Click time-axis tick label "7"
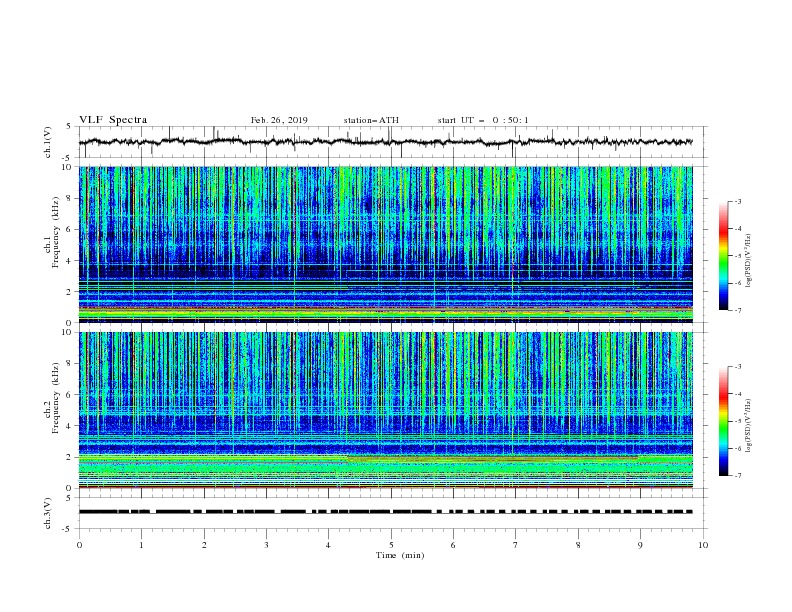792x612 pixels. point(515,545)
